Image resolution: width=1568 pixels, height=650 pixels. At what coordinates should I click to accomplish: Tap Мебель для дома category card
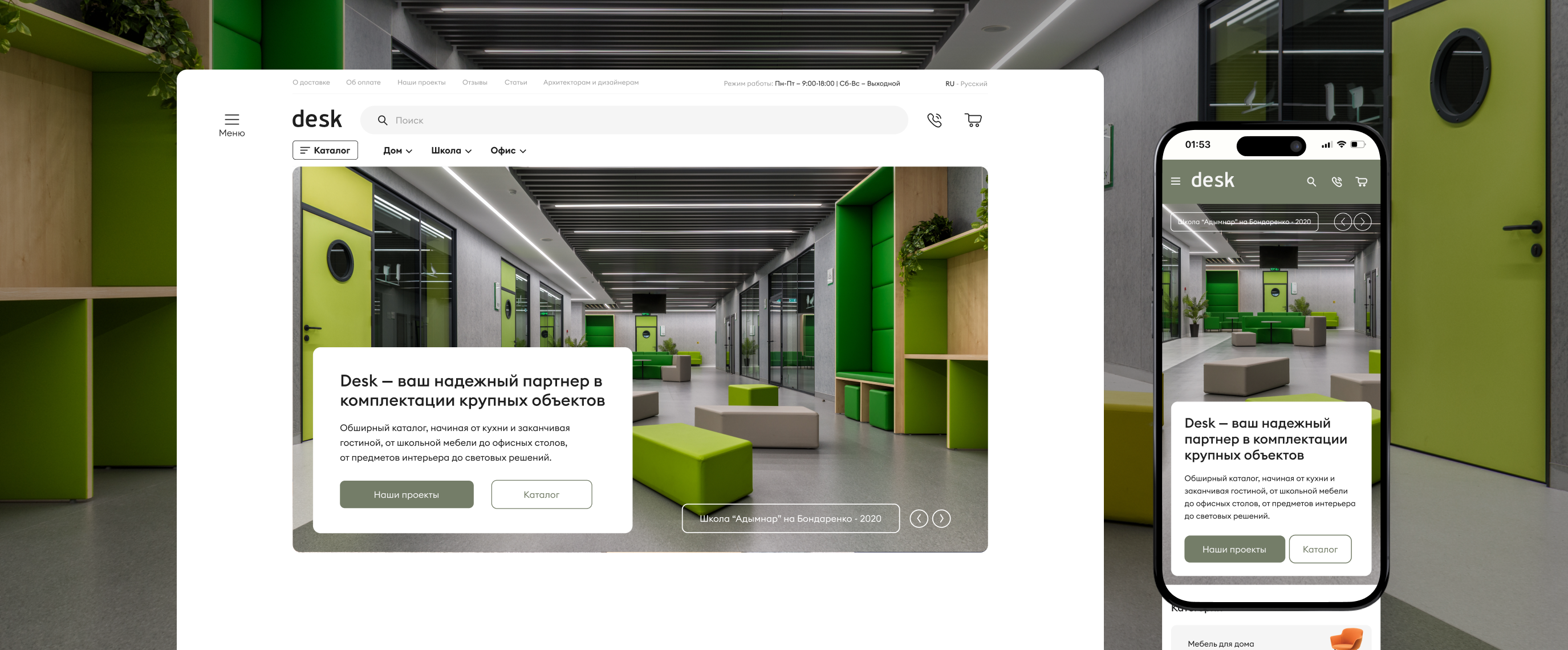click(1271, 638)
